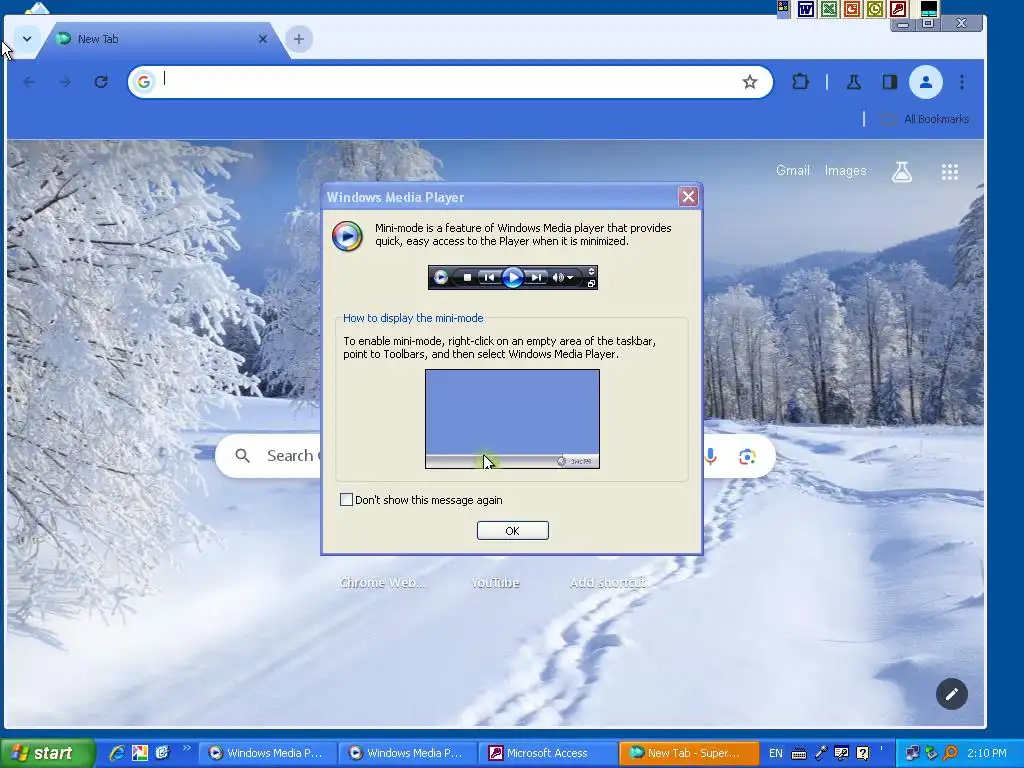Open the Labs flask icon in the toolbar
Screen dimensions: 1024x768
click(x=854, y=82)
